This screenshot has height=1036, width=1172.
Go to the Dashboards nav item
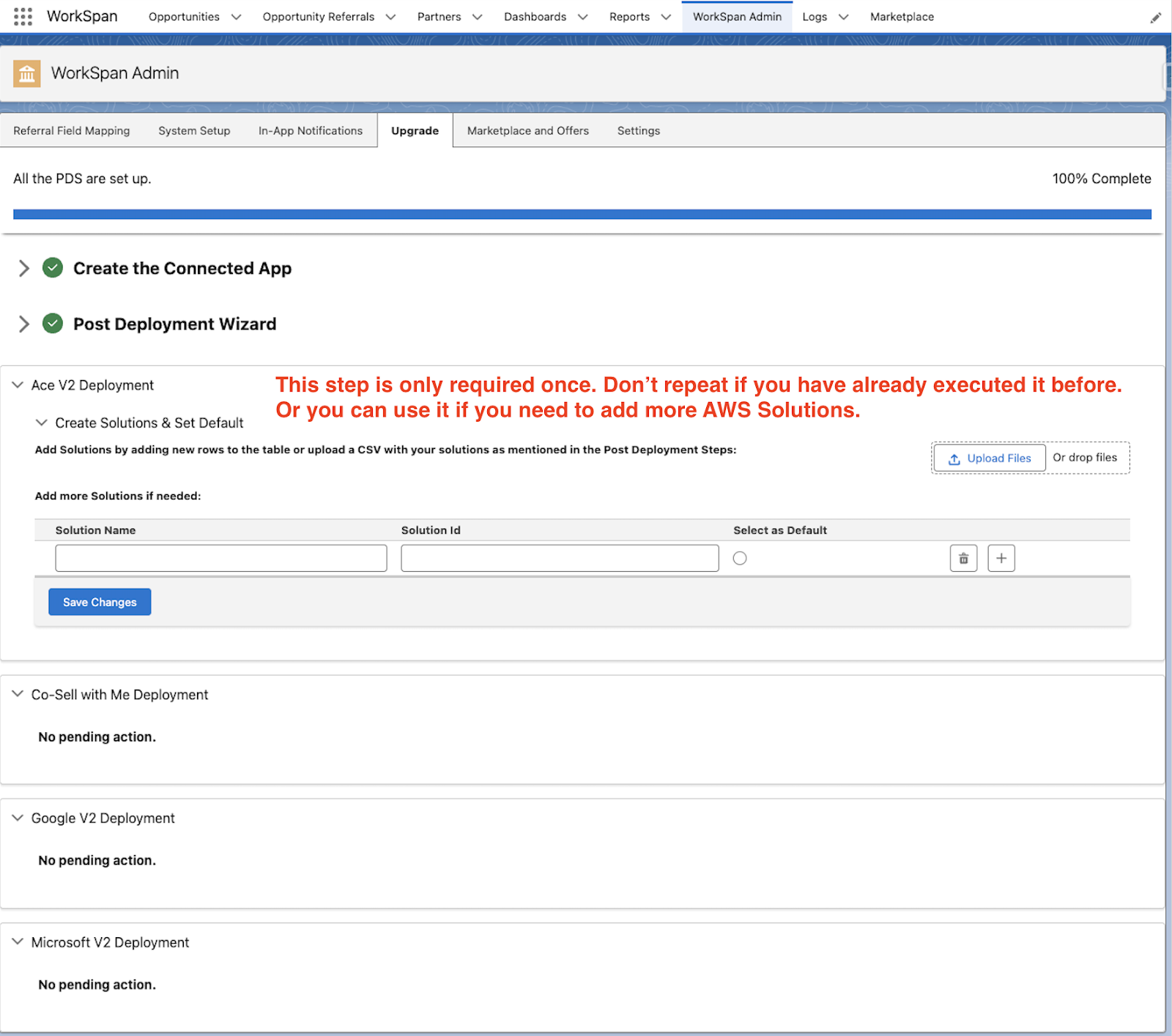(x=535, y=17)
